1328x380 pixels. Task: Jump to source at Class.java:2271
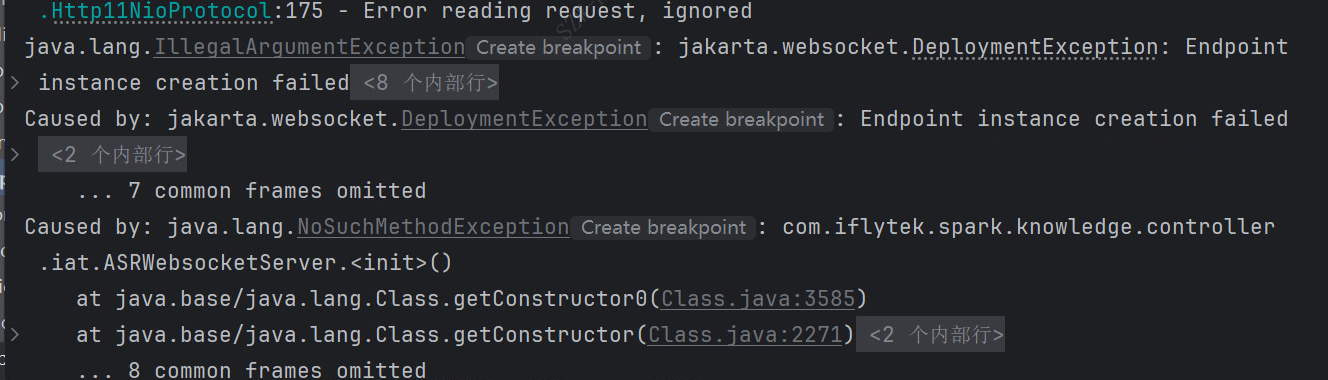(x=744, y=335)
